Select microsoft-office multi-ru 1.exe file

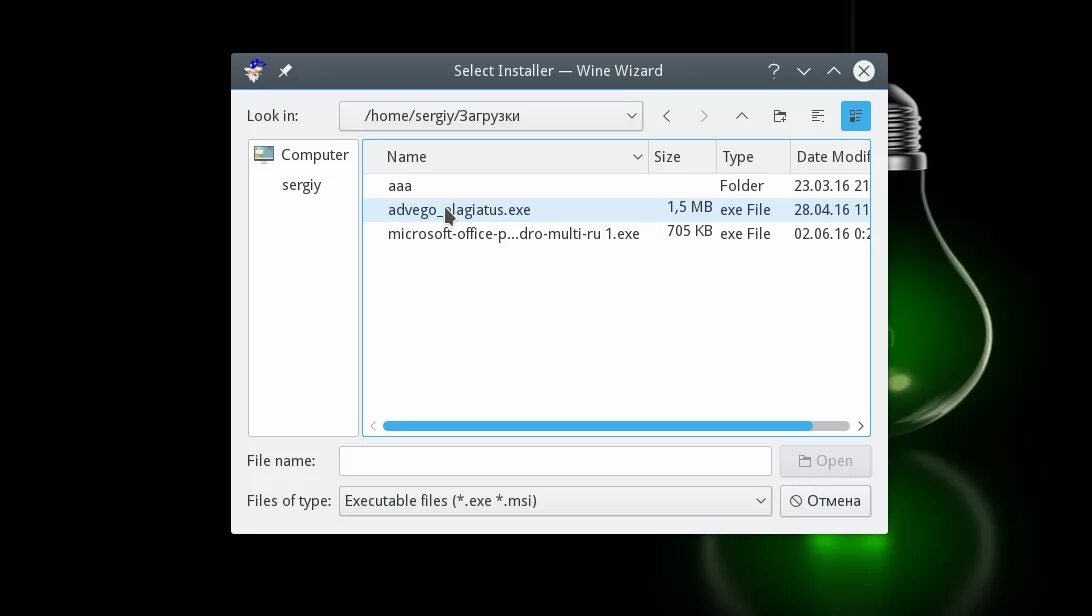[513, 234]
